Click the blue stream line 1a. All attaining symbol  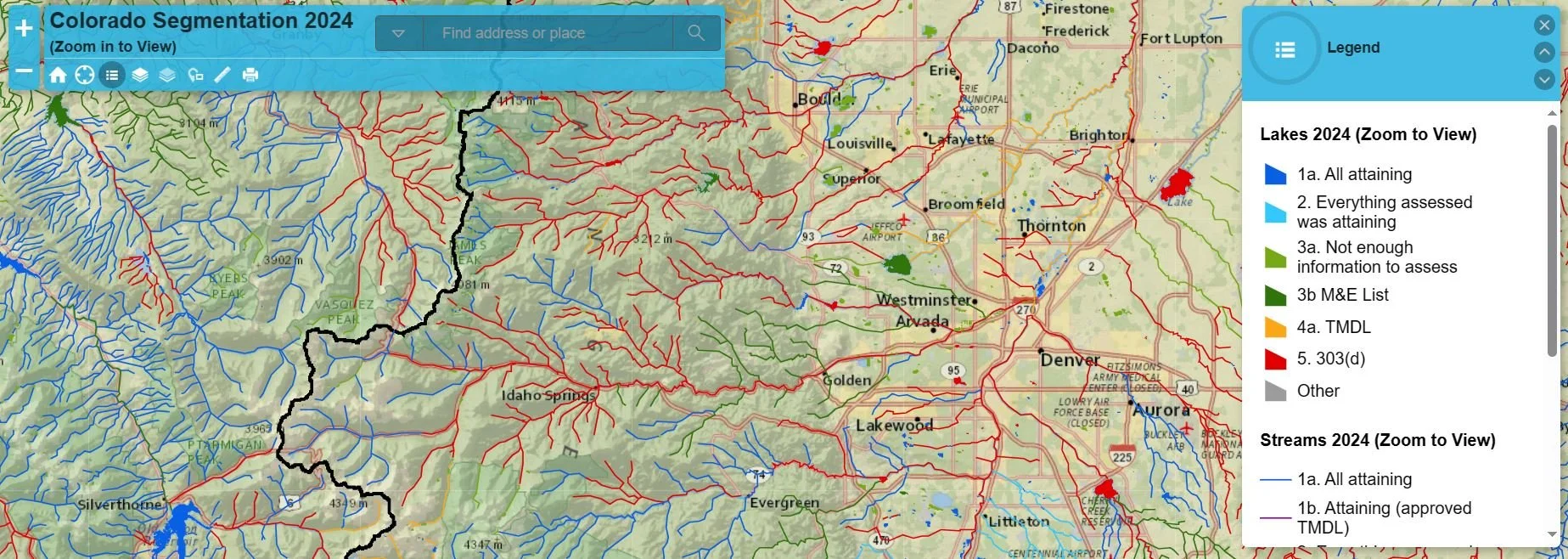point(1275,480)
